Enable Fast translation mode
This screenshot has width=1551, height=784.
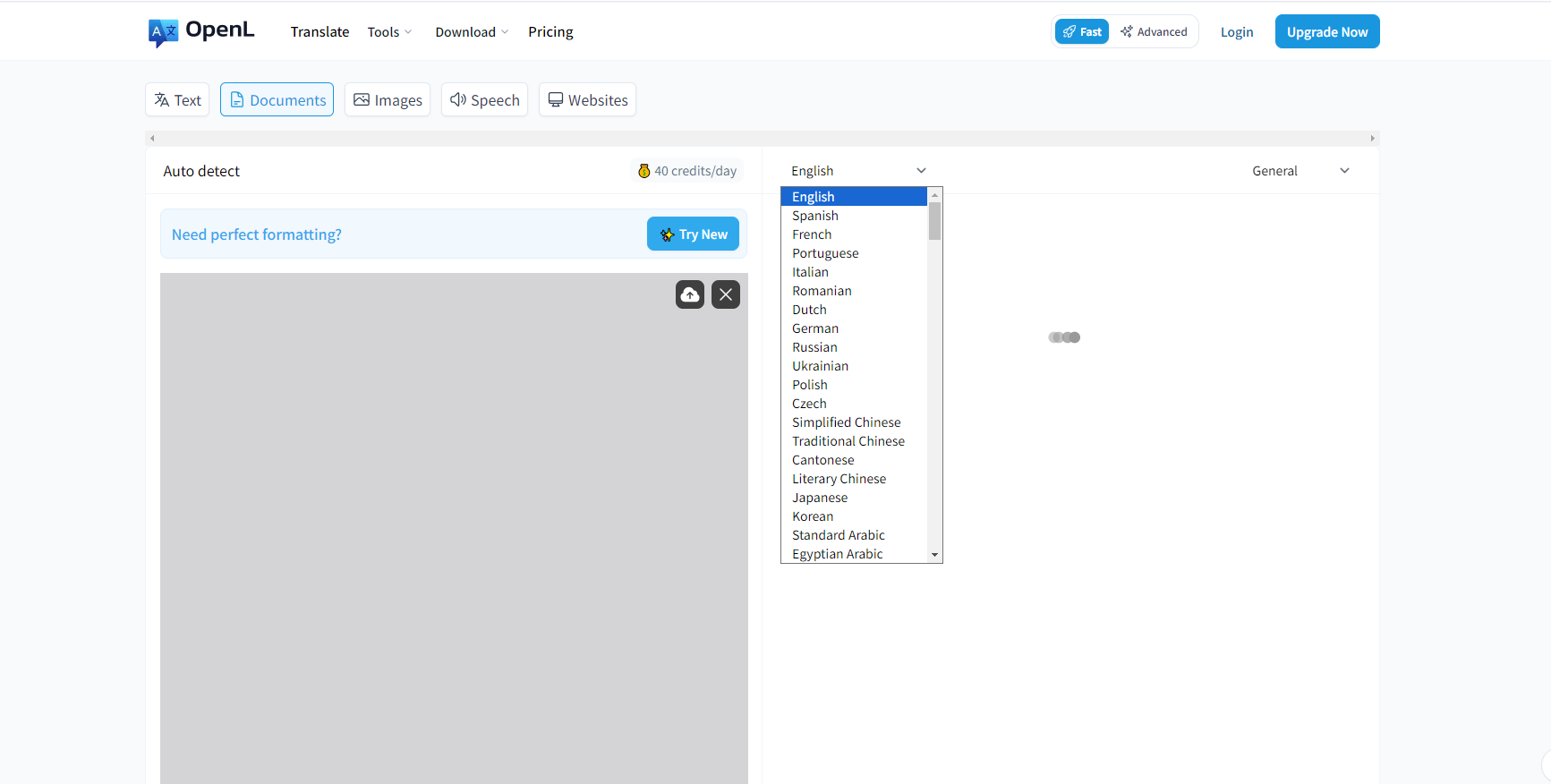tap(1082, 32)
